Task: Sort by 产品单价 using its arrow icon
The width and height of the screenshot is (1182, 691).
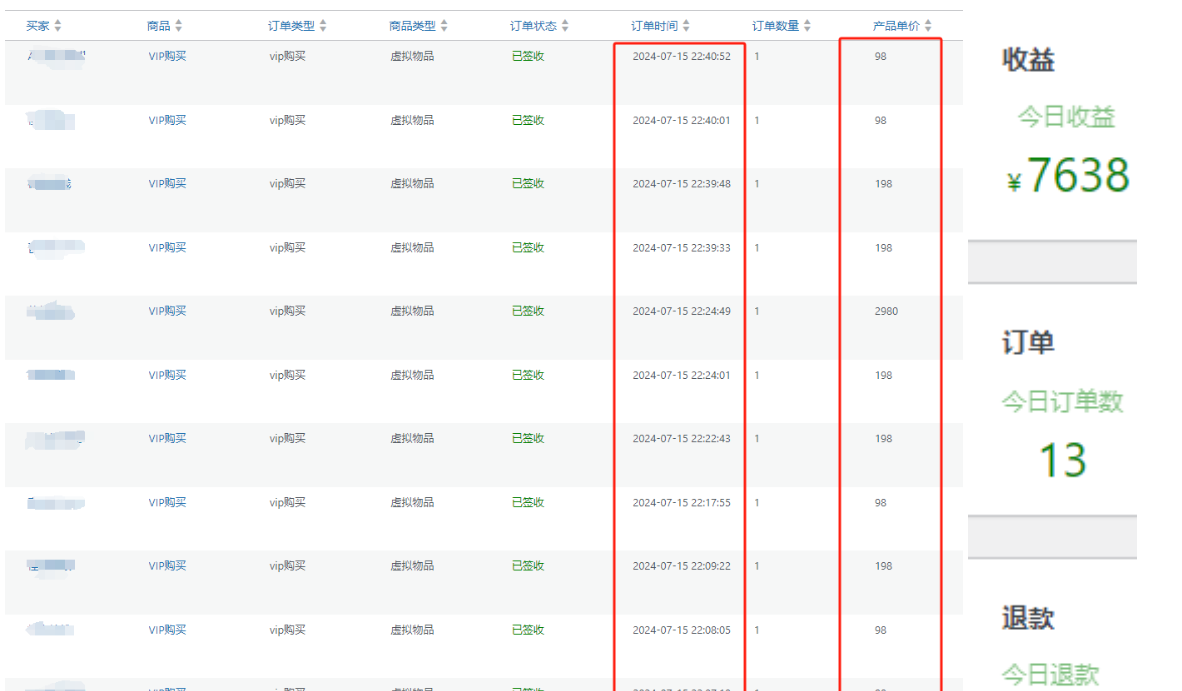Action: tap(928, 26)
